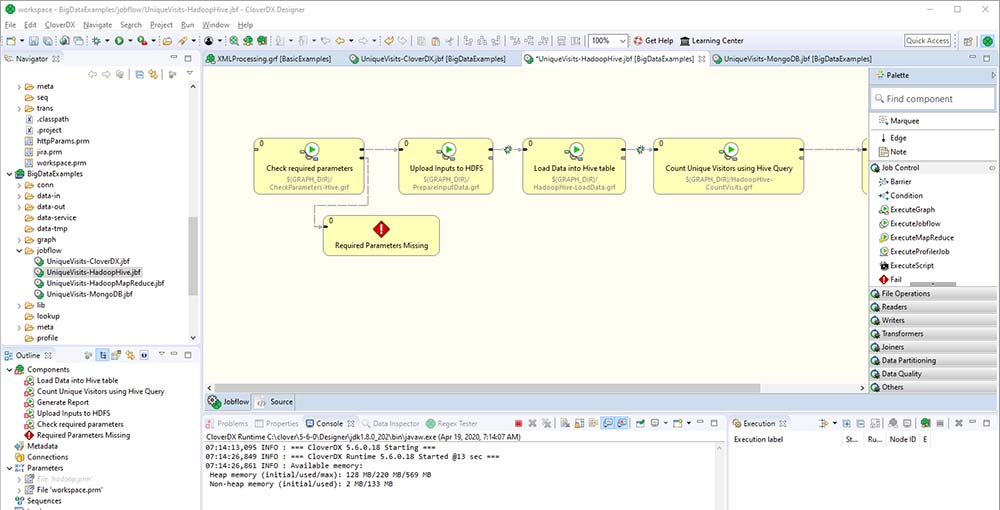Expand the Readers palette drawer
1000x510 pixels.
pyautogui.click(x=933, y=307)
